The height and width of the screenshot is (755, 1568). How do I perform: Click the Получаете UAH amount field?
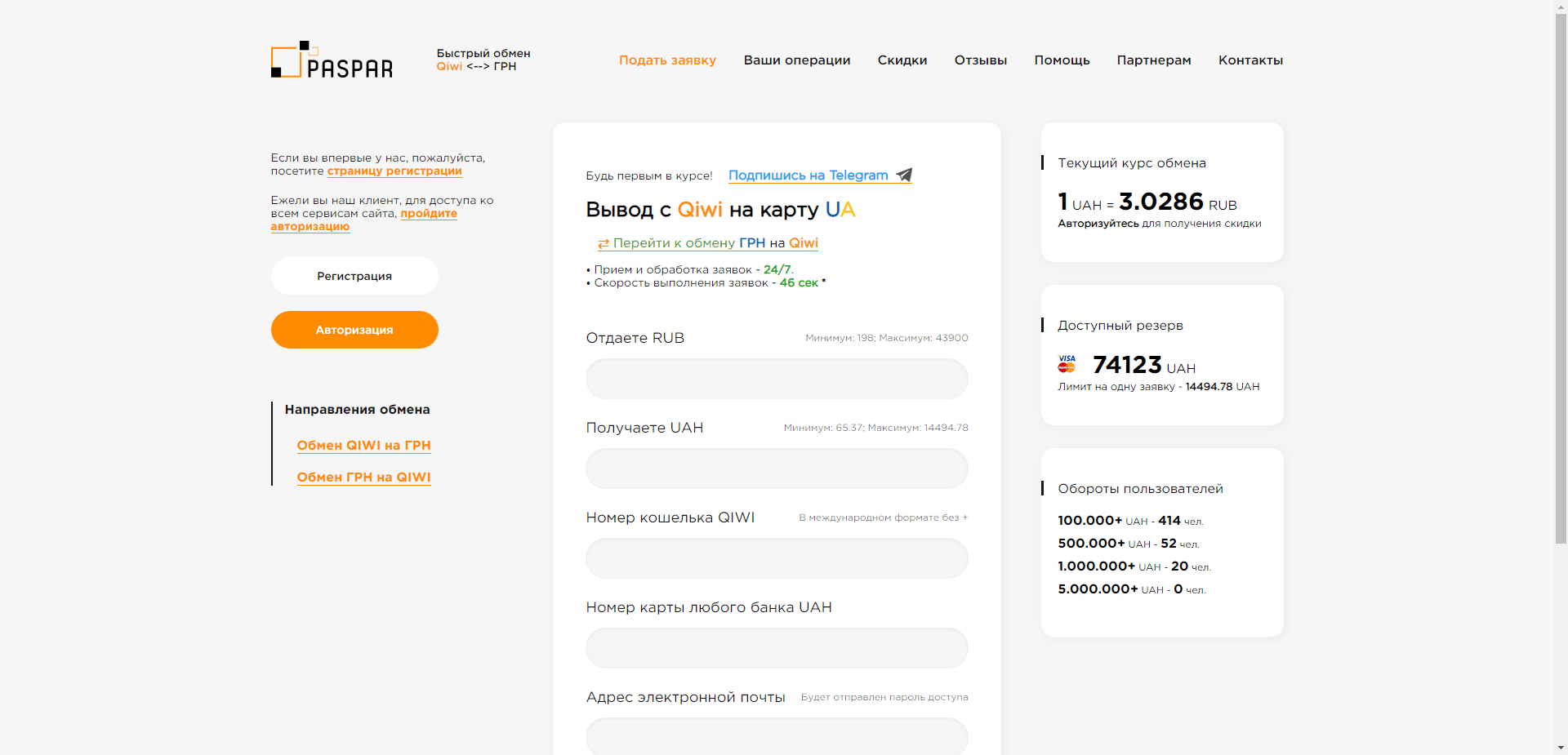[777, 469]
